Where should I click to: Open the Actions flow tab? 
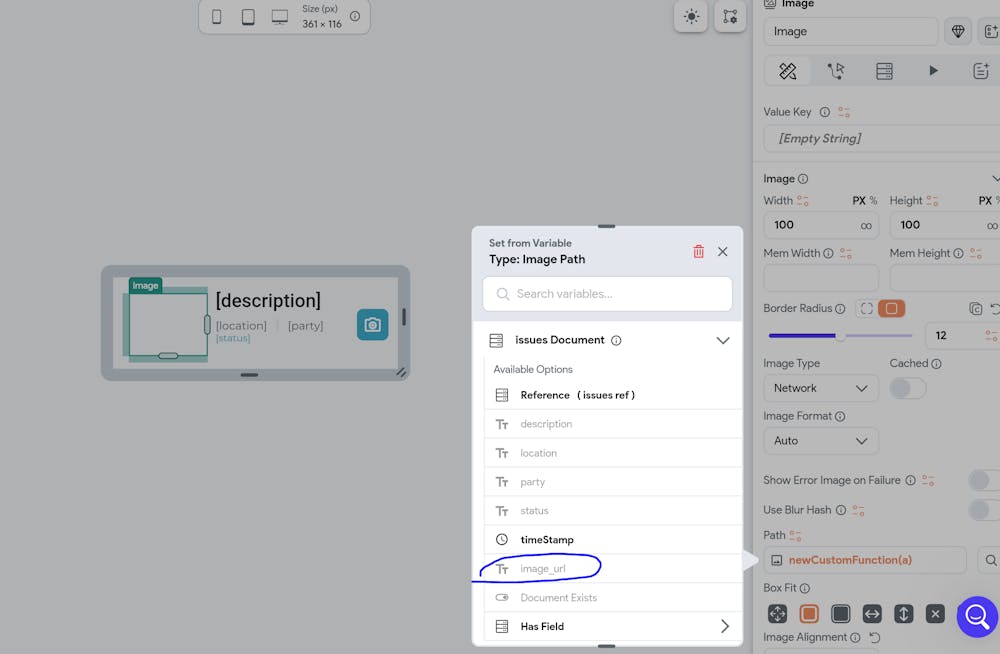pos(835,71)
